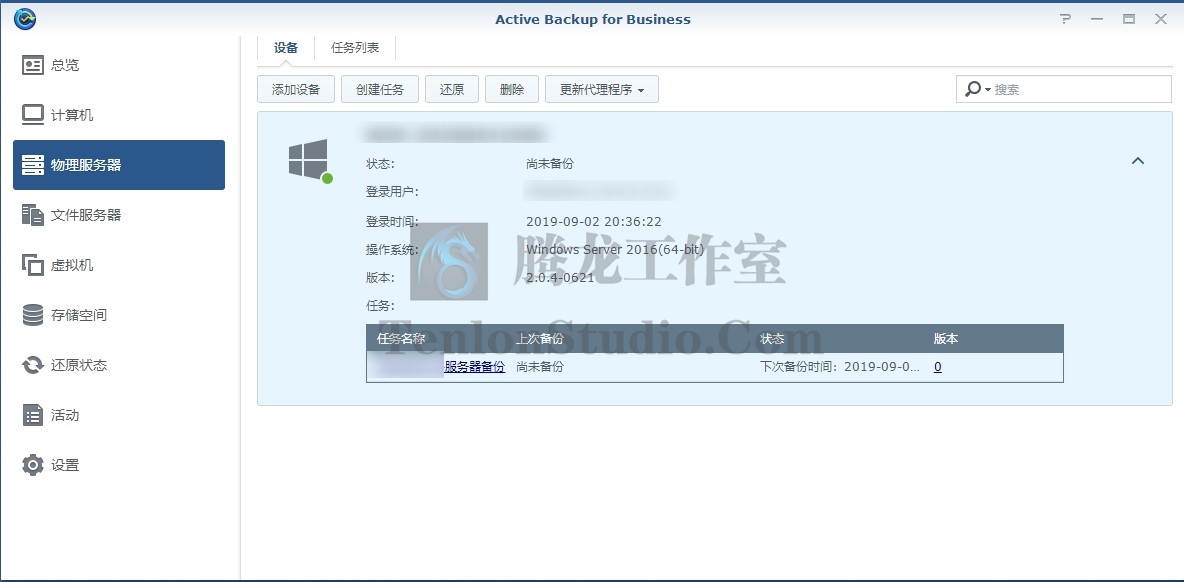Collapse the server device details chevron
The width and height of the screenshot is (1184, 582).
(1138, 161)
